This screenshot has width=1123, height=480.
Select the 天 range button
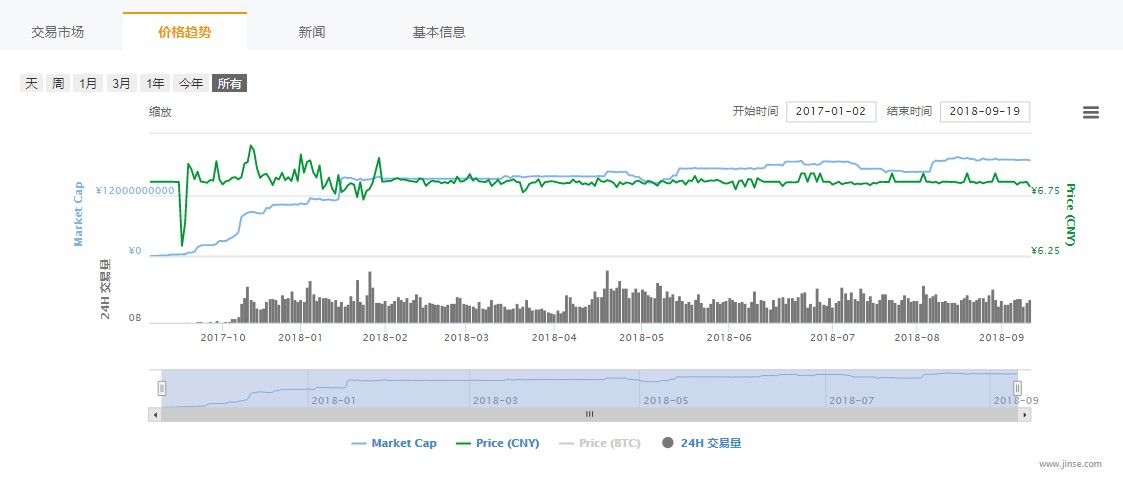tap(31, 84)
